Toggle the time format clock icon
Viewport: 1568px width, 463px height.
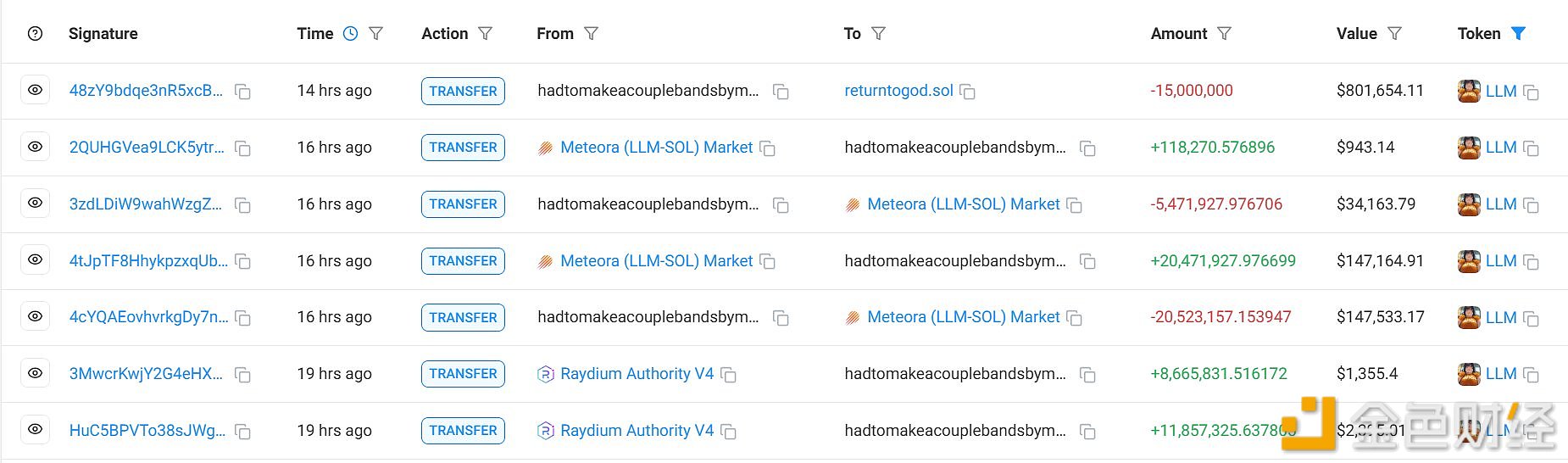350,34
